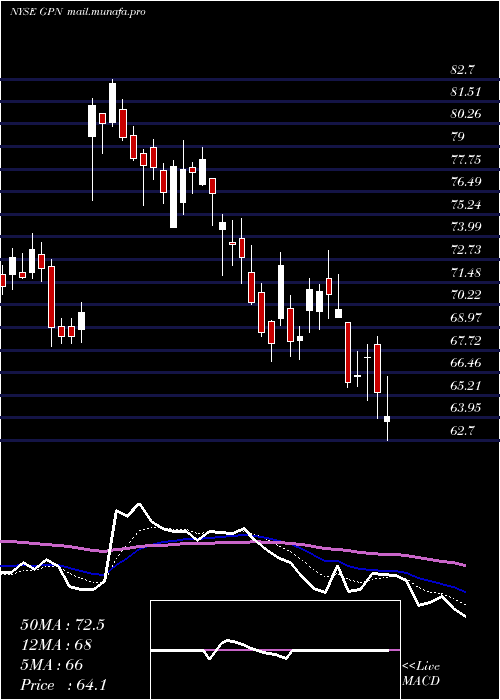Click the 73.99 price axis label
Screen dimensions: 500x700
pyautogui.click(x=466, y=227)
